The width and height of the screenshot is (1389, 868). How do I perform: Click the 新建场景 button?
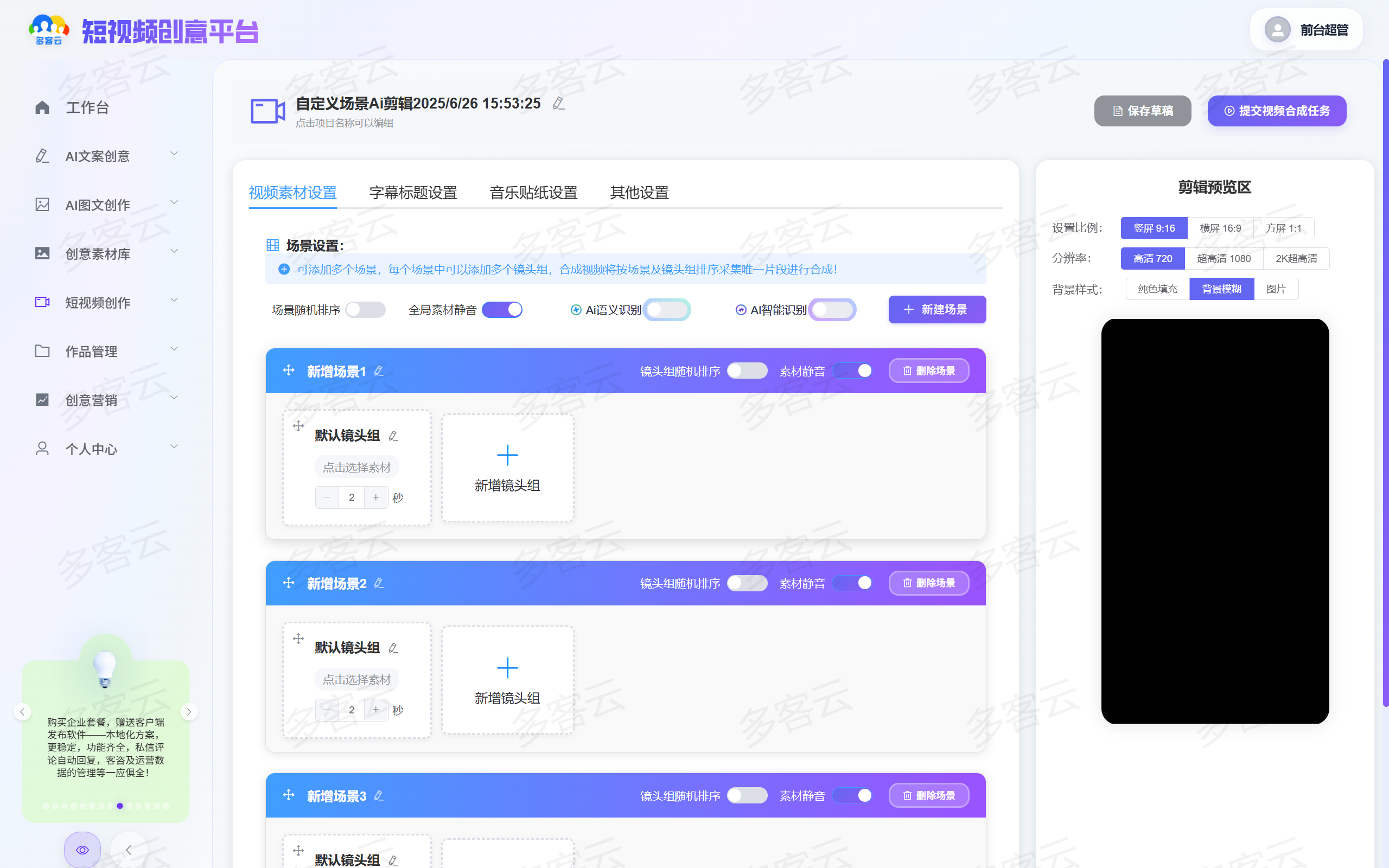tap(936, 310)
